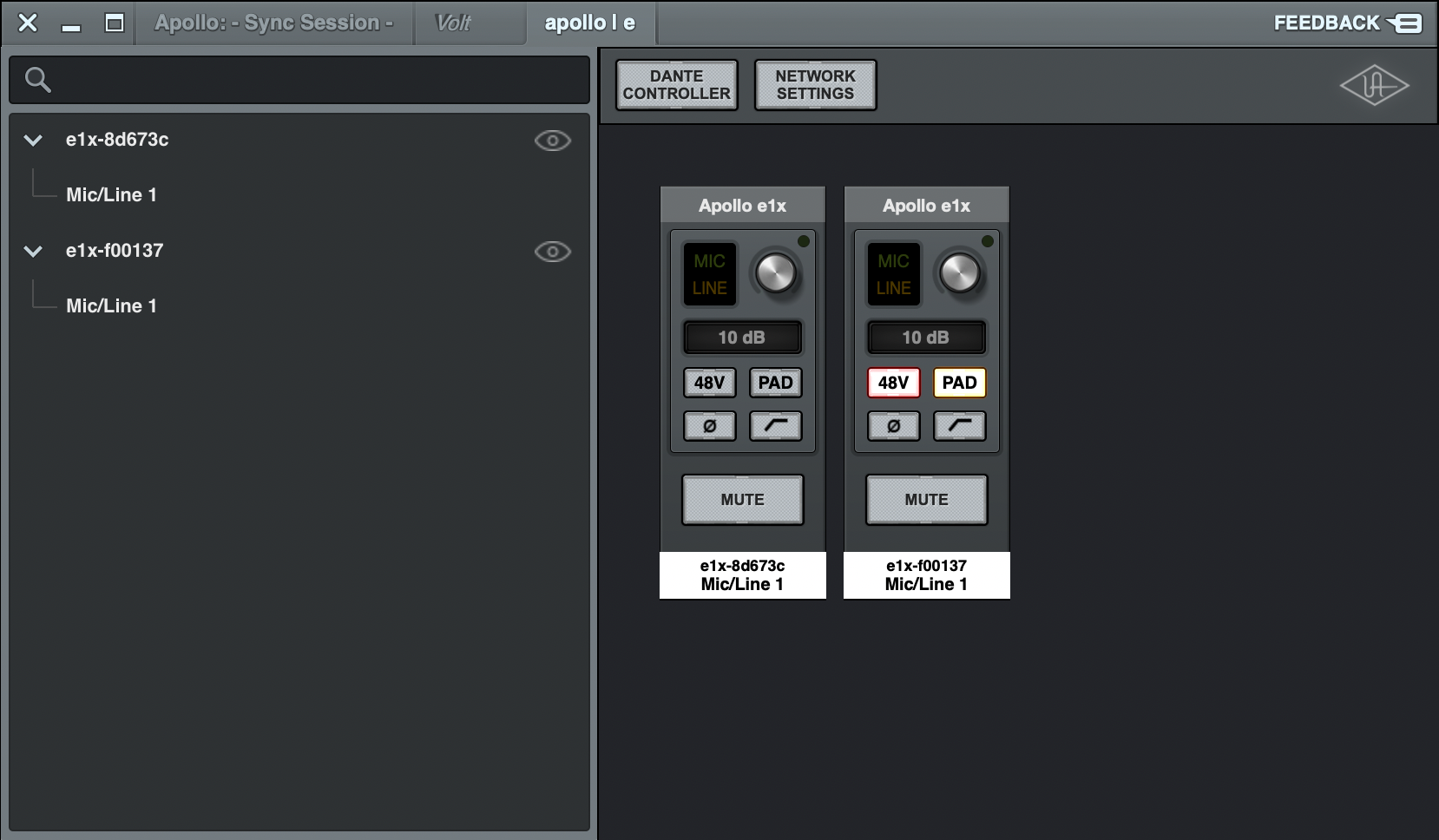Click the search magnifier icon
This screenshot has height=840, width=1439.
pyautogui.click(x=38, y=80)
